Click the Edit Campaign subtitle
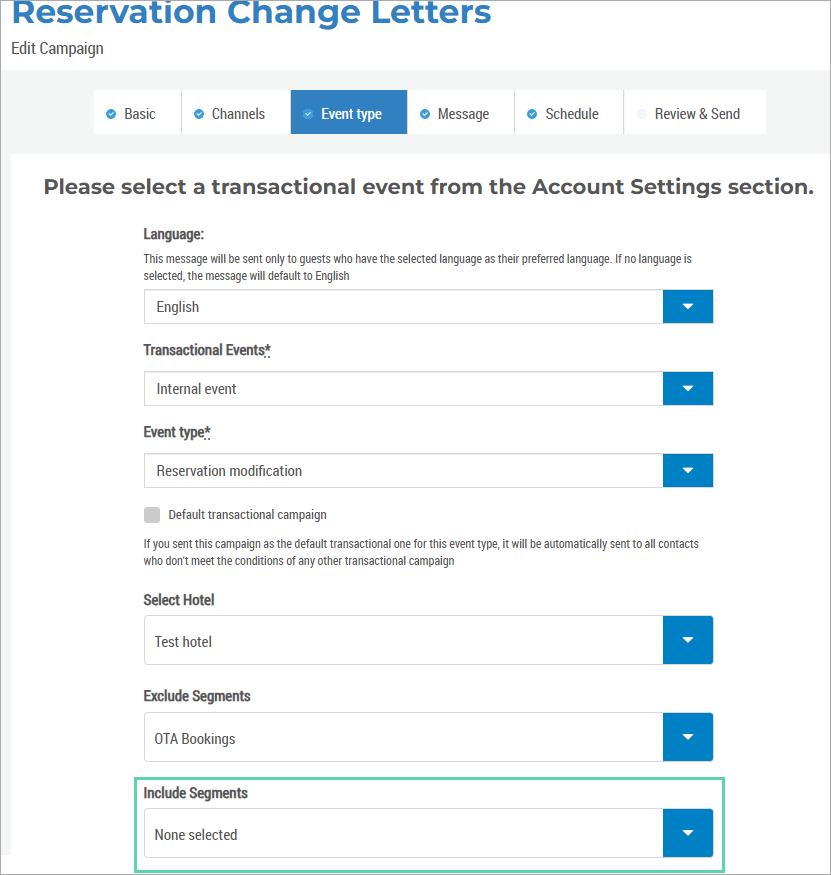The image size is (831, 875). [x=57, y=49]
